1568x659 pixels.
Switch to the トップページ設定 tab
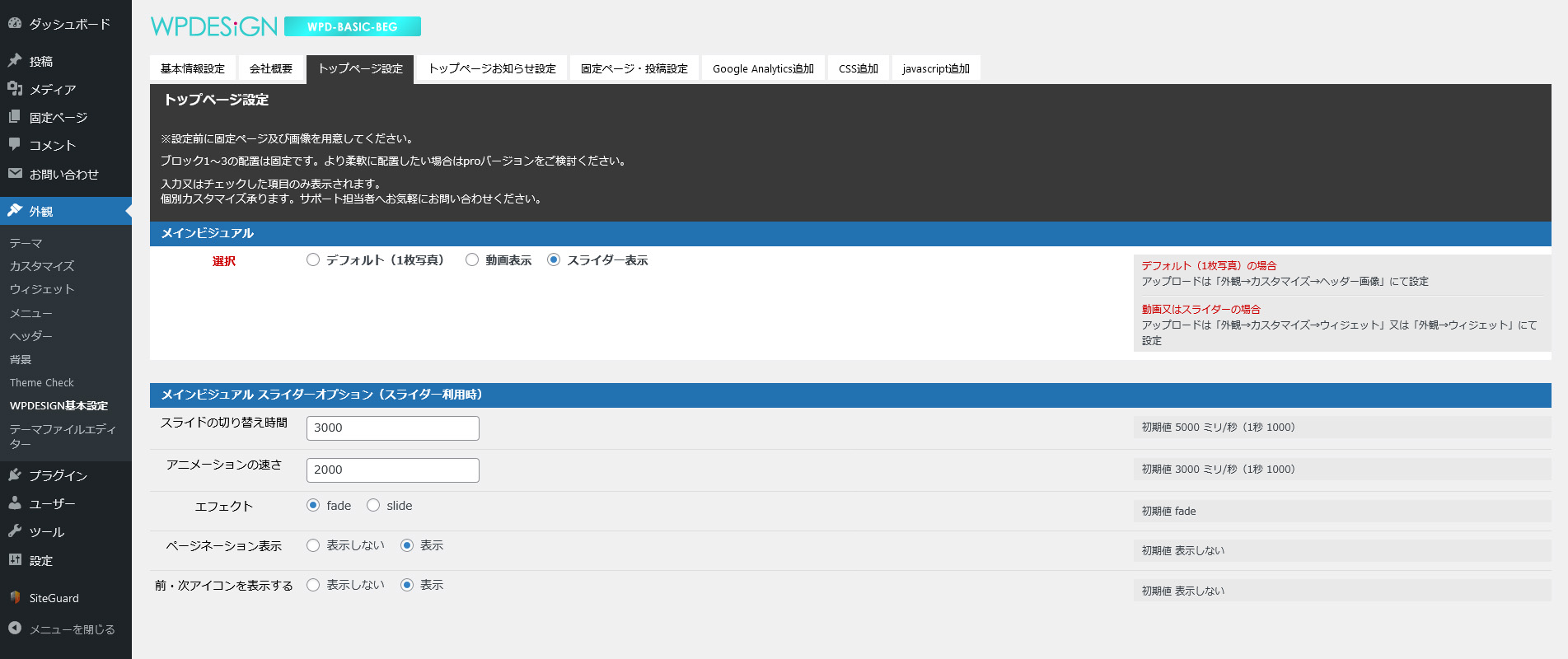click(x=360, y=69)
